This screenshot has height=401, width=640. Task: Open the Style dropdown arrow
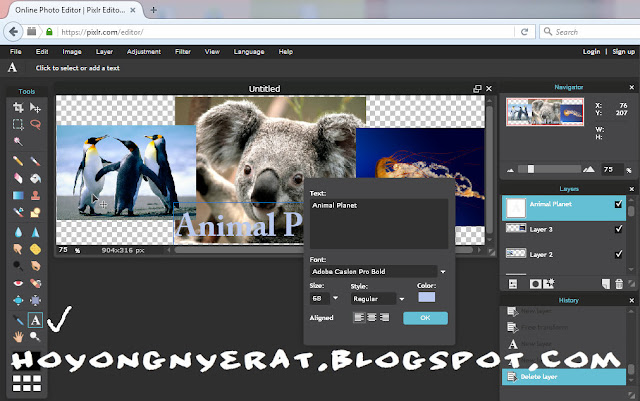tap(402, 299)
